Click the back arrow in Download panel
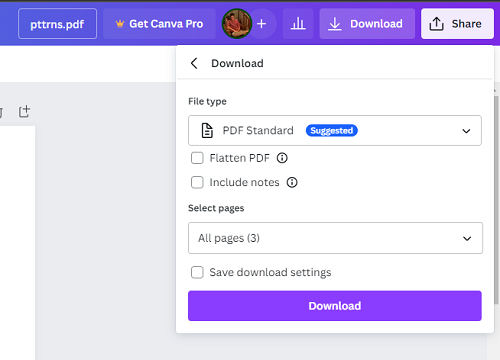The height and width of the screenshot is (360, 500). 194,63
